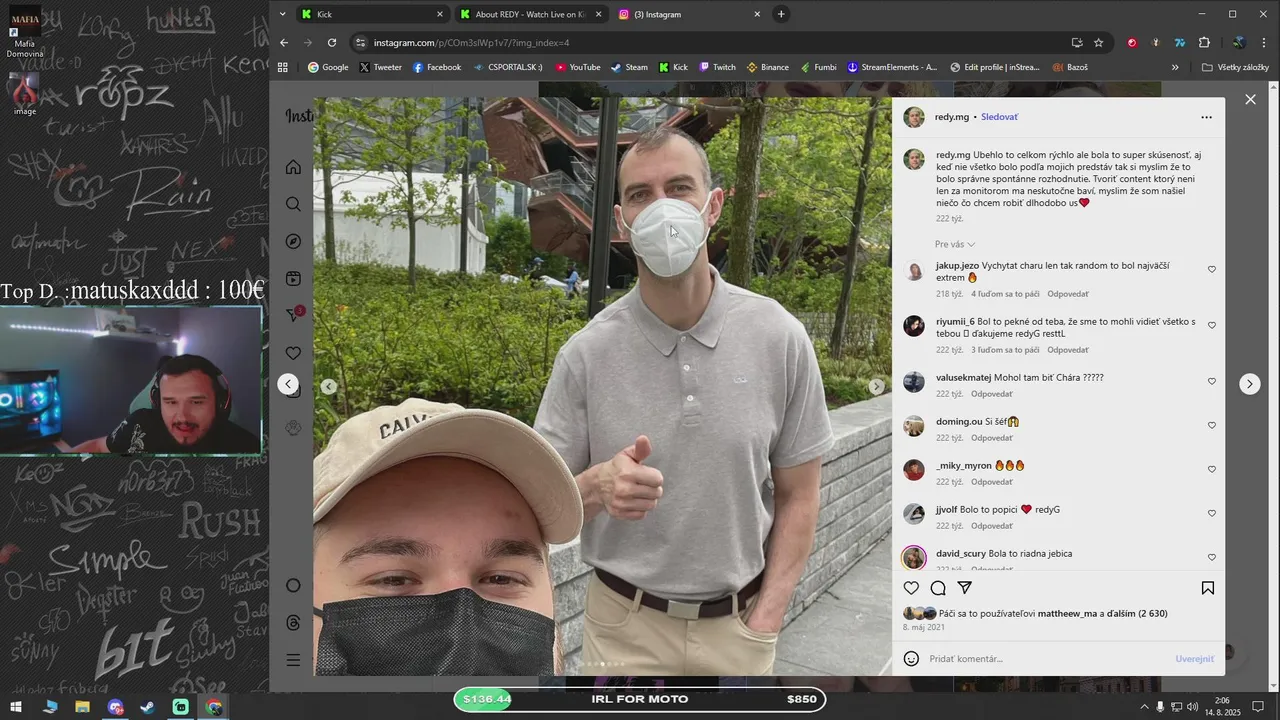Open a new browser tab
Screen dimensions: 1280x720
(x=781, y=14)
